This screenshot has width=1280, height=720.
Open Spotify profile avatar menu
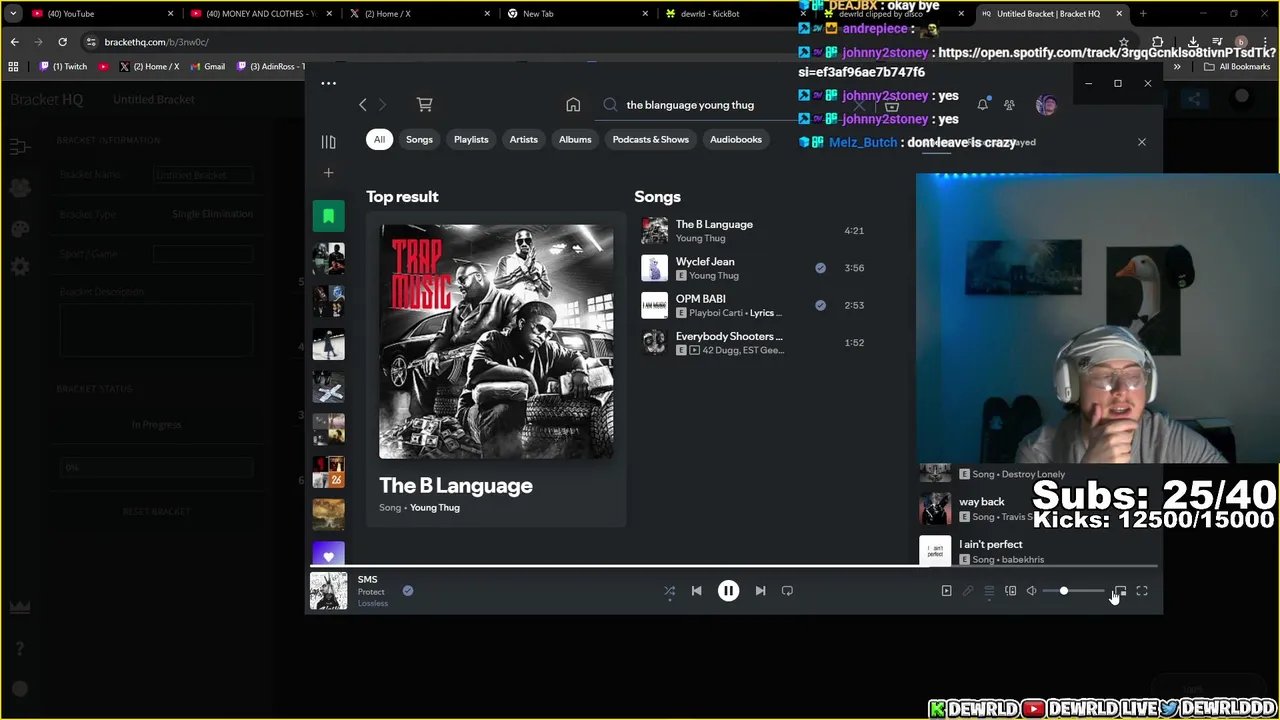pyautogui.click(x=1046, y=105)
